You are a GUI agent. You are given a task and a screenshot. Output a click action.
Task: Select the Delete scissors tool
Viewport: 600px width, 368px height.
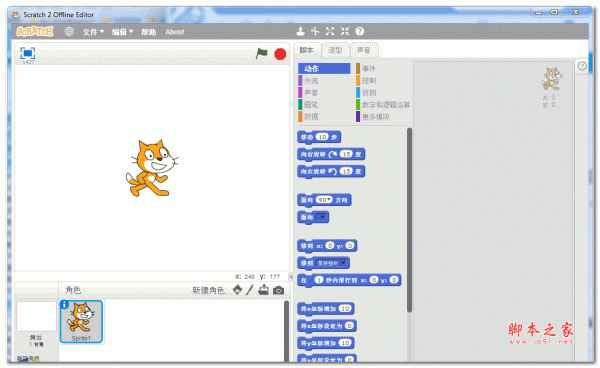pos(315,31)
